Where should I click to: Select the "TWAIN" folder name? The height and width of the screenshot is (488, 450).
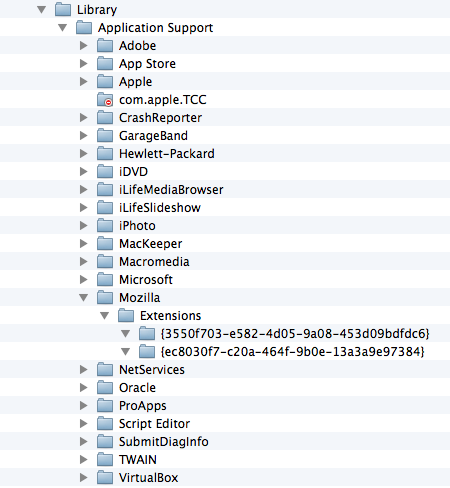point(138,460)
